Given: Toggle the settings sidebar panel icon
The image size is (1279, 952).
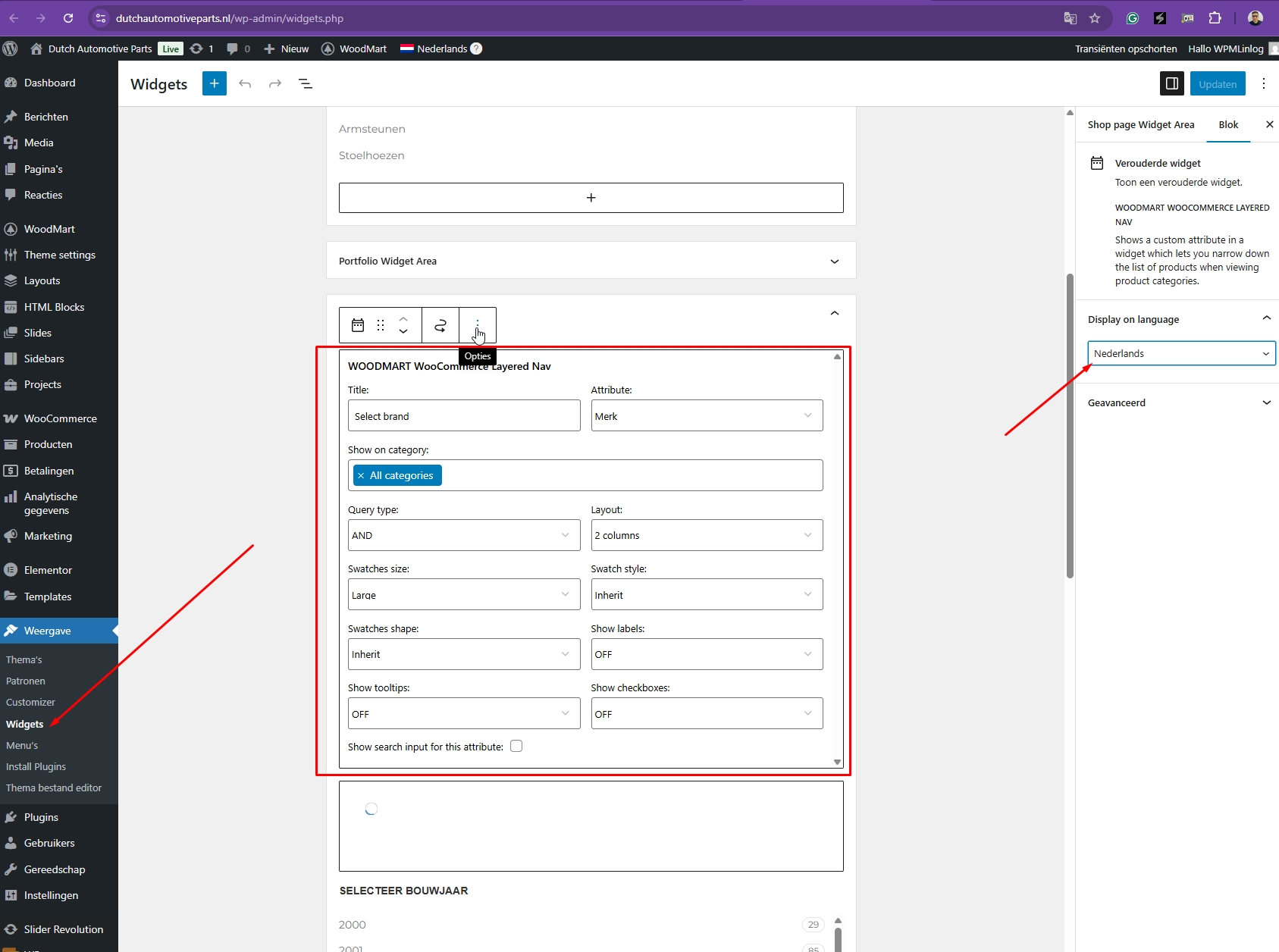Looking at the screenshot, I should 1172,83.
